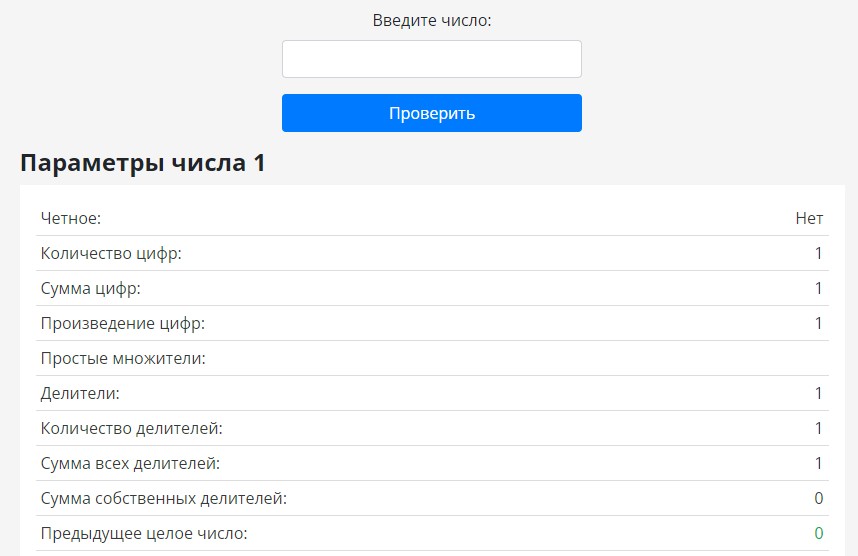858x556 pixels.
Task: Select the 'Сумма собственных делителей:' label
Action: [x=164, y=499]
